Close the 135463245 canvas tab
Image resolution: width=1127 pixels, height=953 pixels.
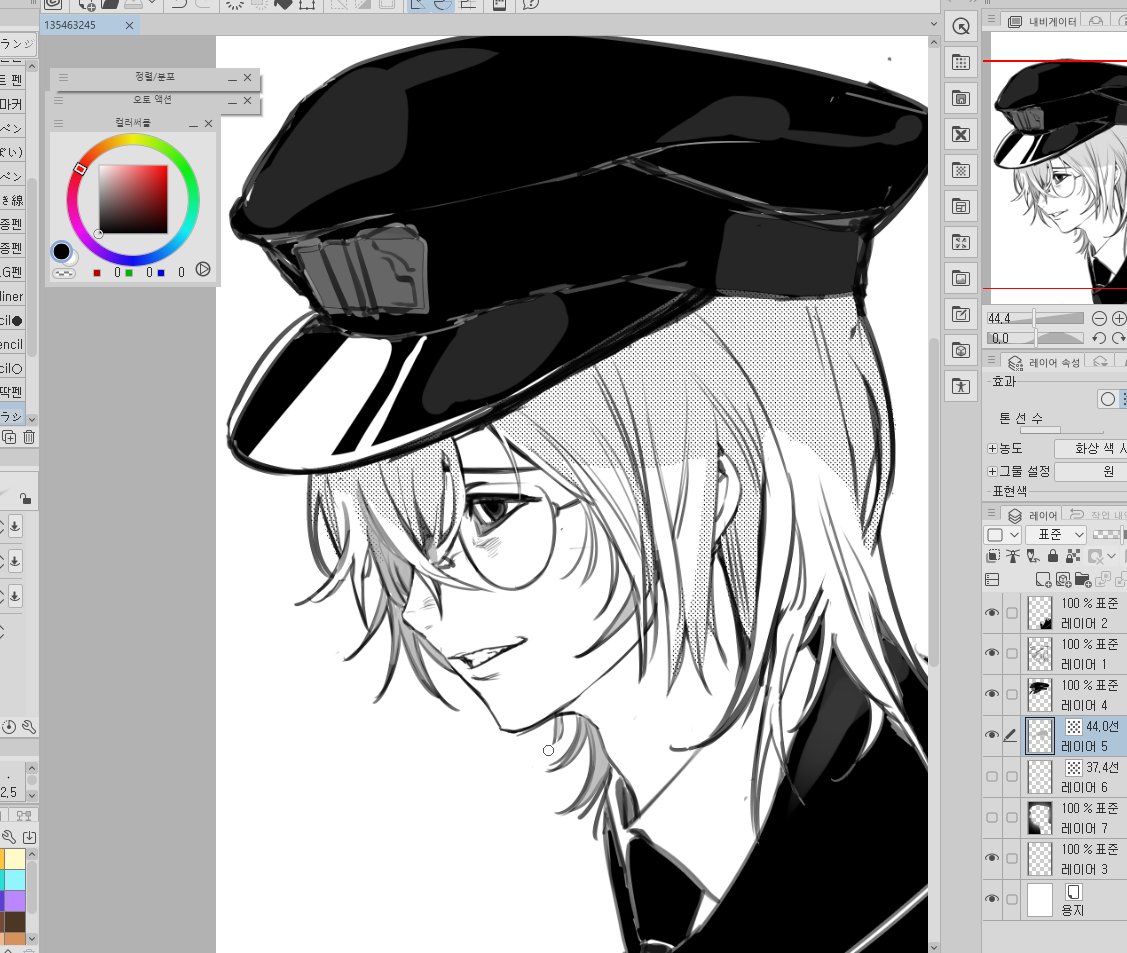click(x=129, y=25)
